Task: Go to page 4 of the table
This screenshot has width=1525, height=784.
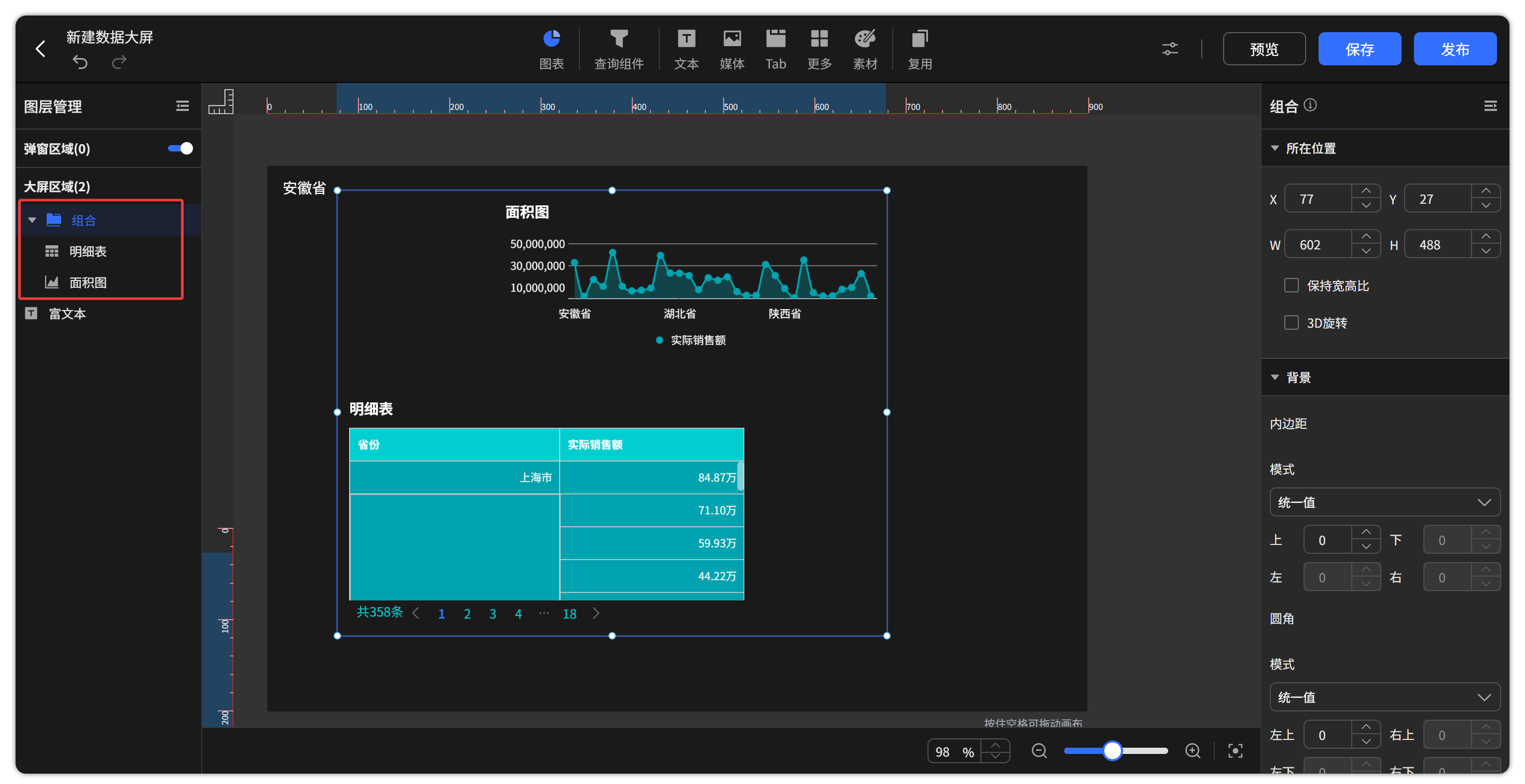Action: click(519, 614)
